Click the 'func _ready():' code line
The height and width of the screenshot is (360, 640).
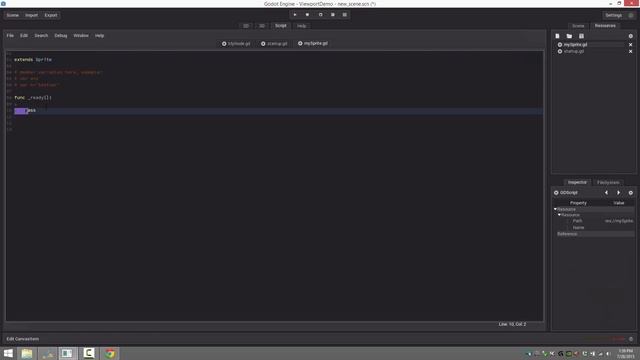pos(33,98)
